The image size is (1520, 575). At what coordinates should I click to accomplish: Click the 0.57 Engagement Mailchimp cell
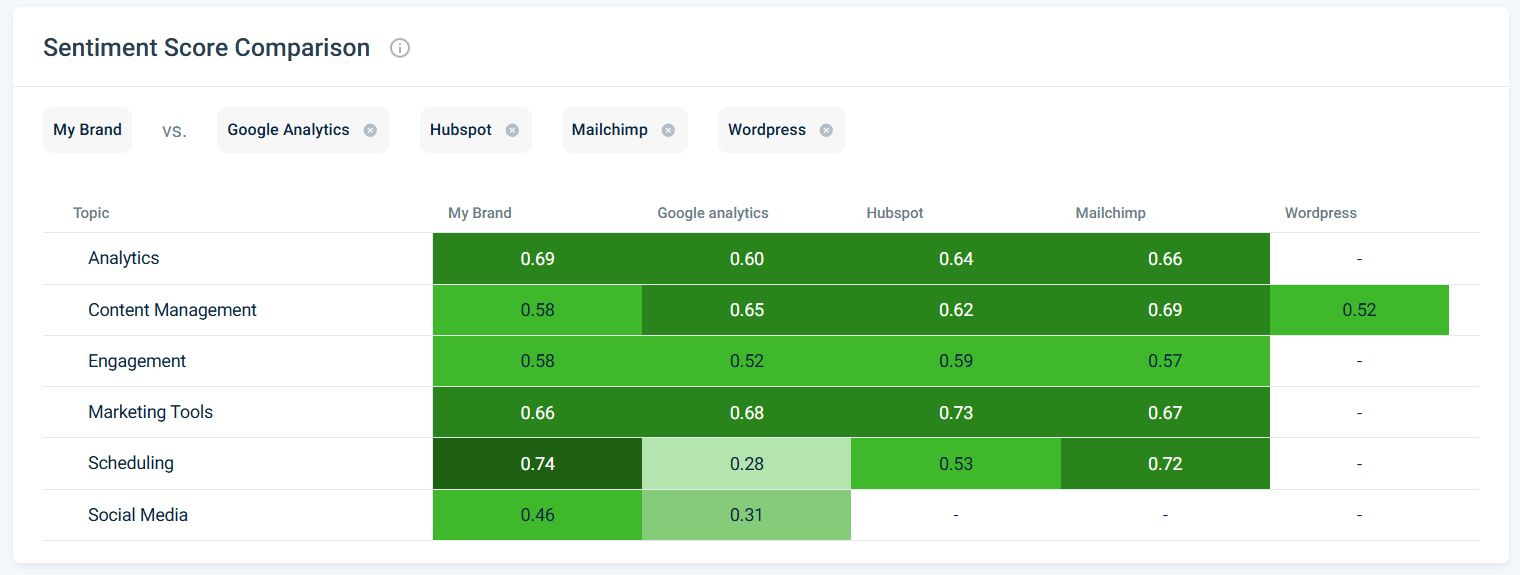1165,361
